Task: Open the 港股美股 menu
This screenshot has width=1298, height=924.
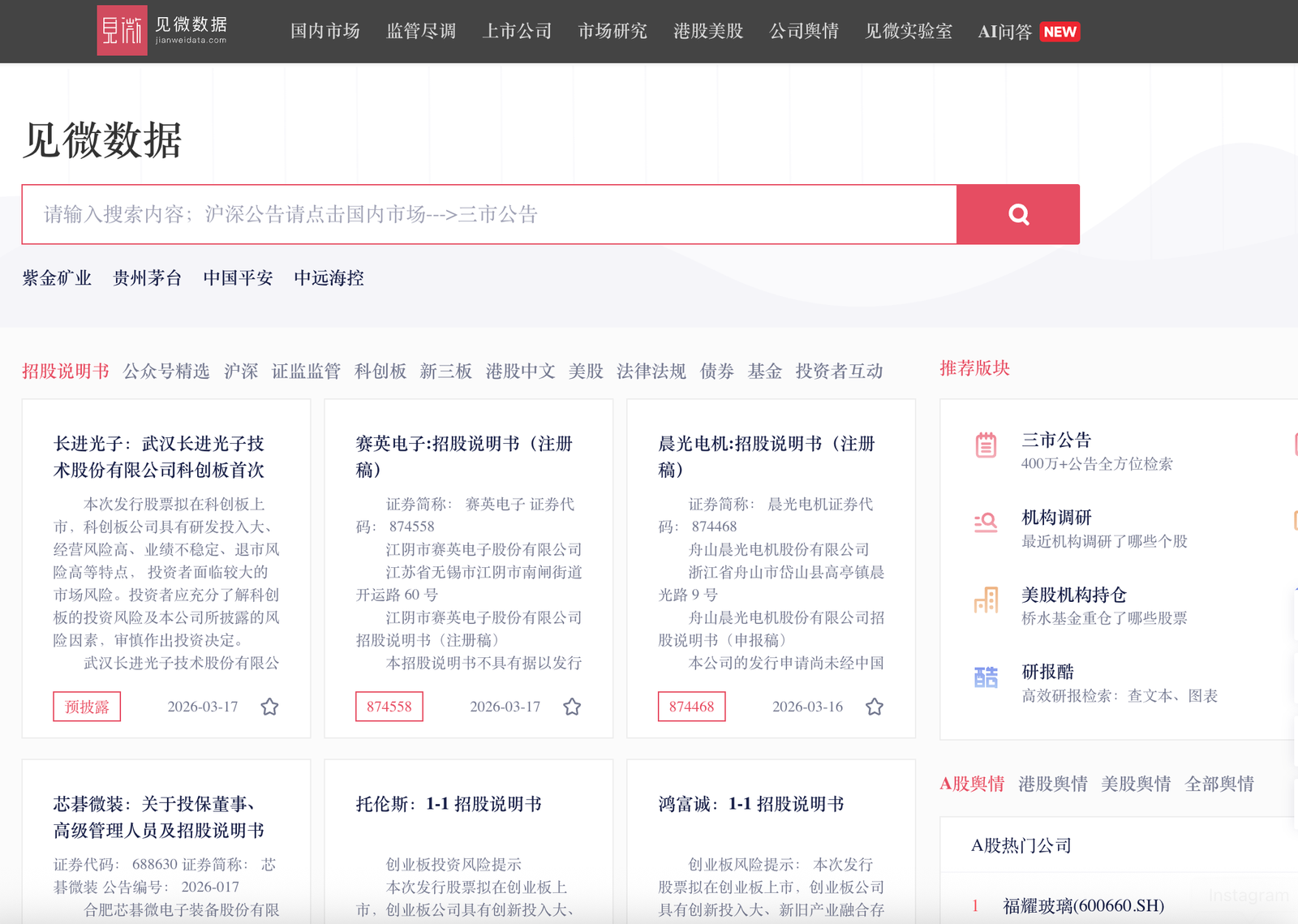Action: (x=708, y=31)
